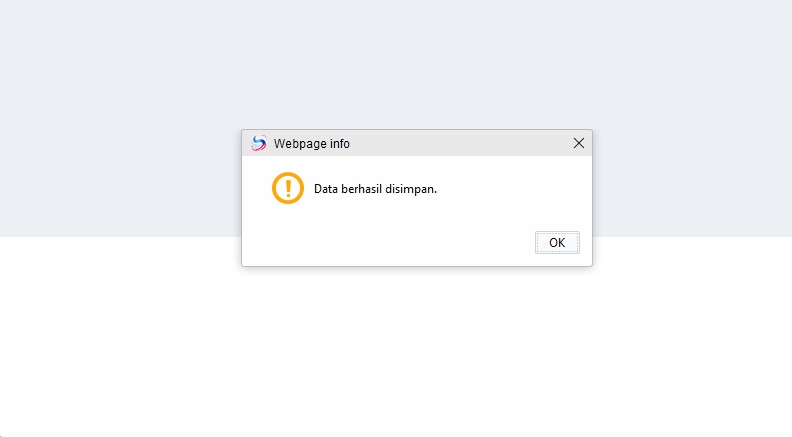
Task: Click the OK button in the dialog
Action: pos(557,242)
